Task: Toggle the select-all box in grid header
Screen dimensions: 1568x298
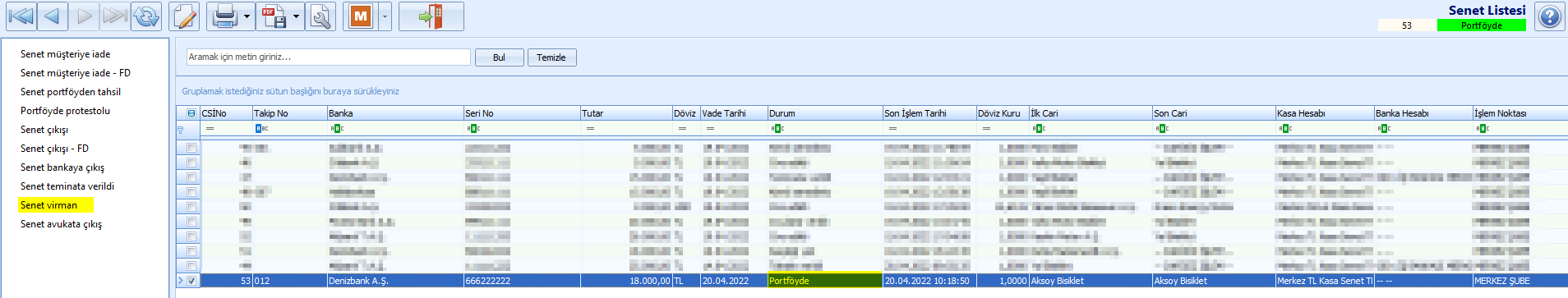Action: point(191,113)
